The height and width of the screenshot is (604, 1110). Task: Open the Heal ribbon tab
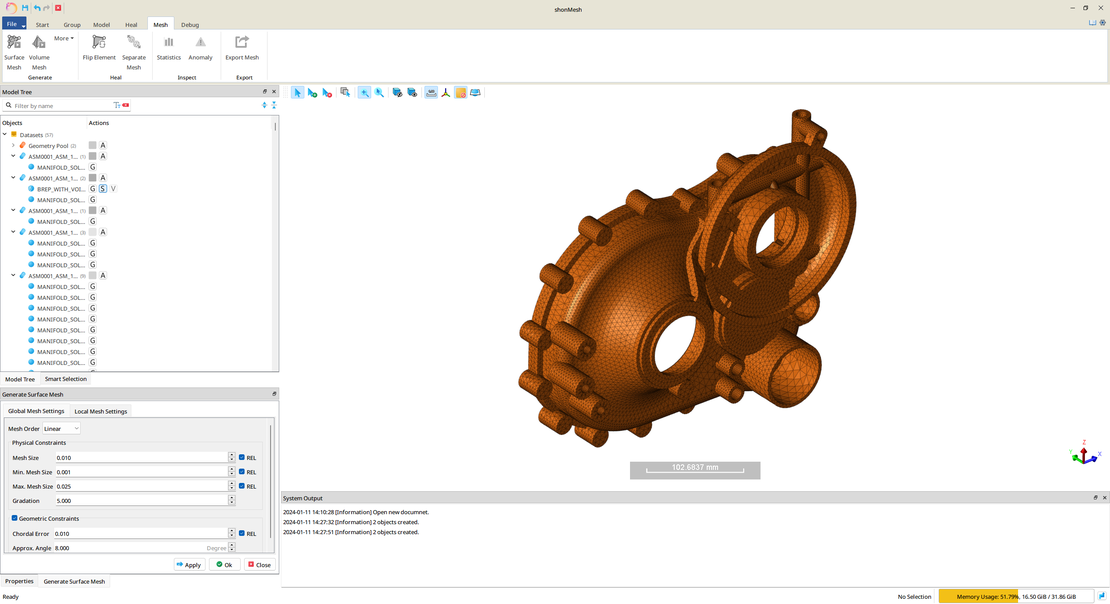pyautogui.click(x=132, y=24)
